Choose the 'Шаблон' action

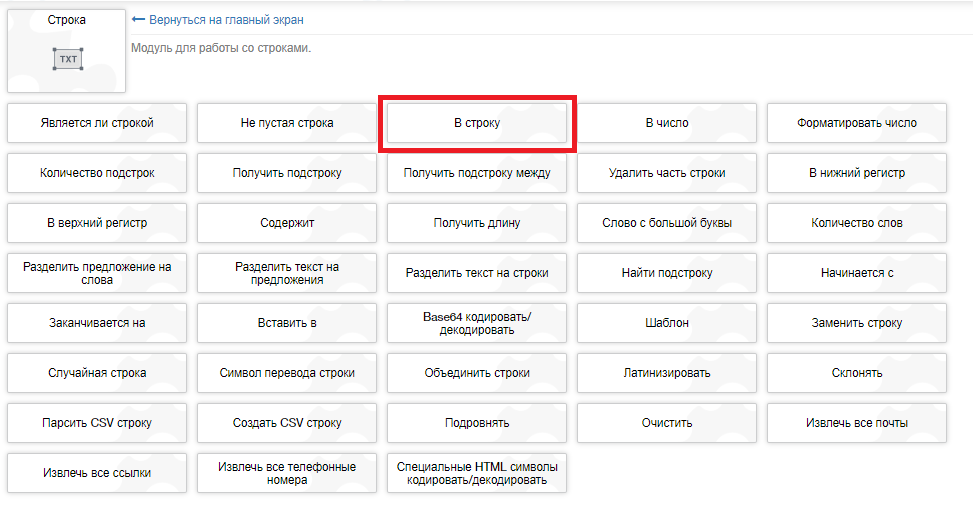(x=667, y=323)
